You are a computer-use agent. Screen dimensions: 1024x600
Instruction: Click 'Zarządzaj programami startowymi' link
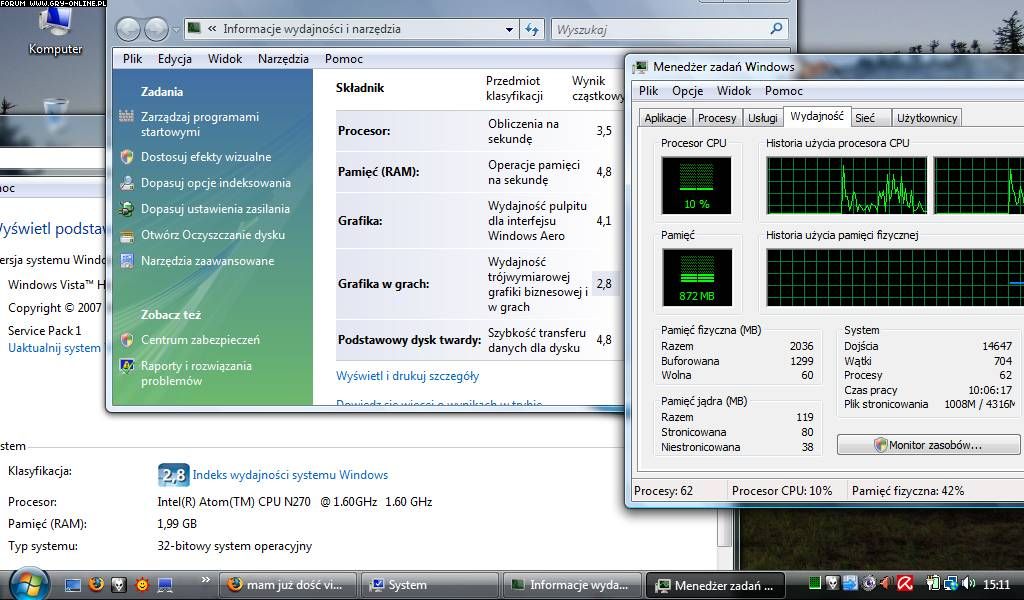tap(200, 124)
